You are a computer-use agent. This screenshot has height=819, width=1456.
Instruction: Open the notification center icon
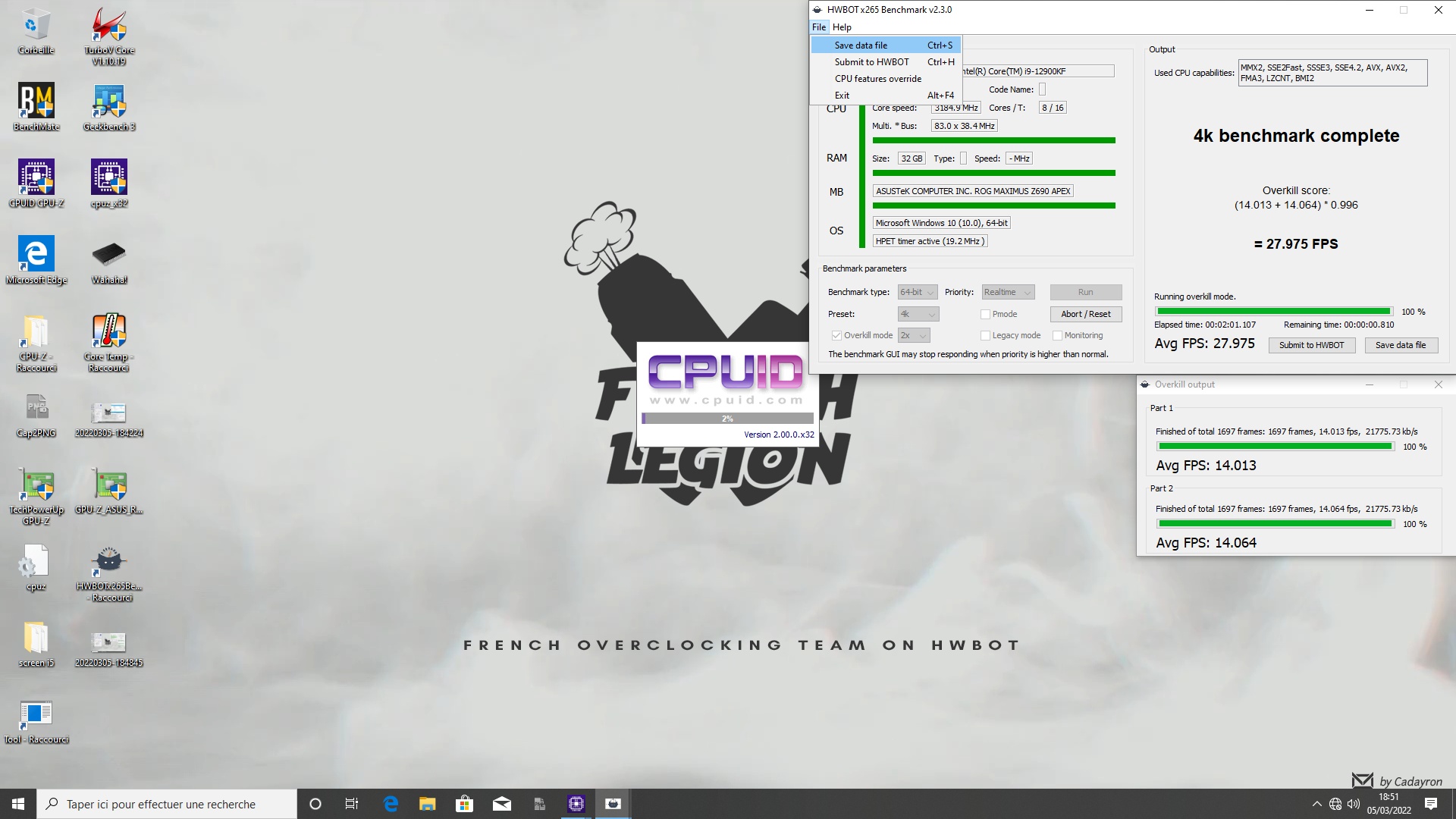click(x=1431, y=804)
